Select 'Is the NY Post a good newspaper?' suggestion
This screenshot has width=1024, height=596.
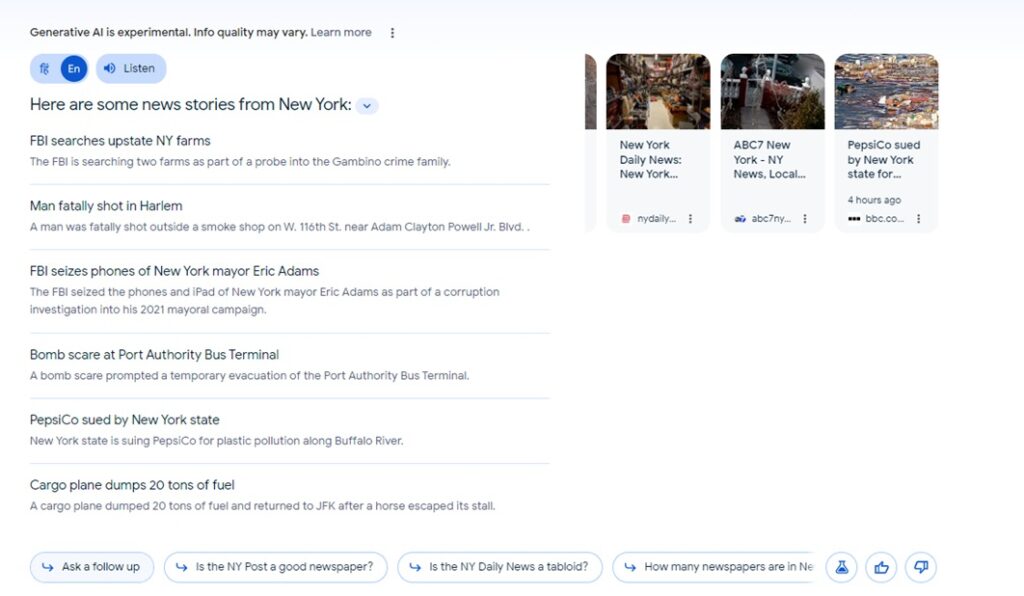tap(276, 567)
